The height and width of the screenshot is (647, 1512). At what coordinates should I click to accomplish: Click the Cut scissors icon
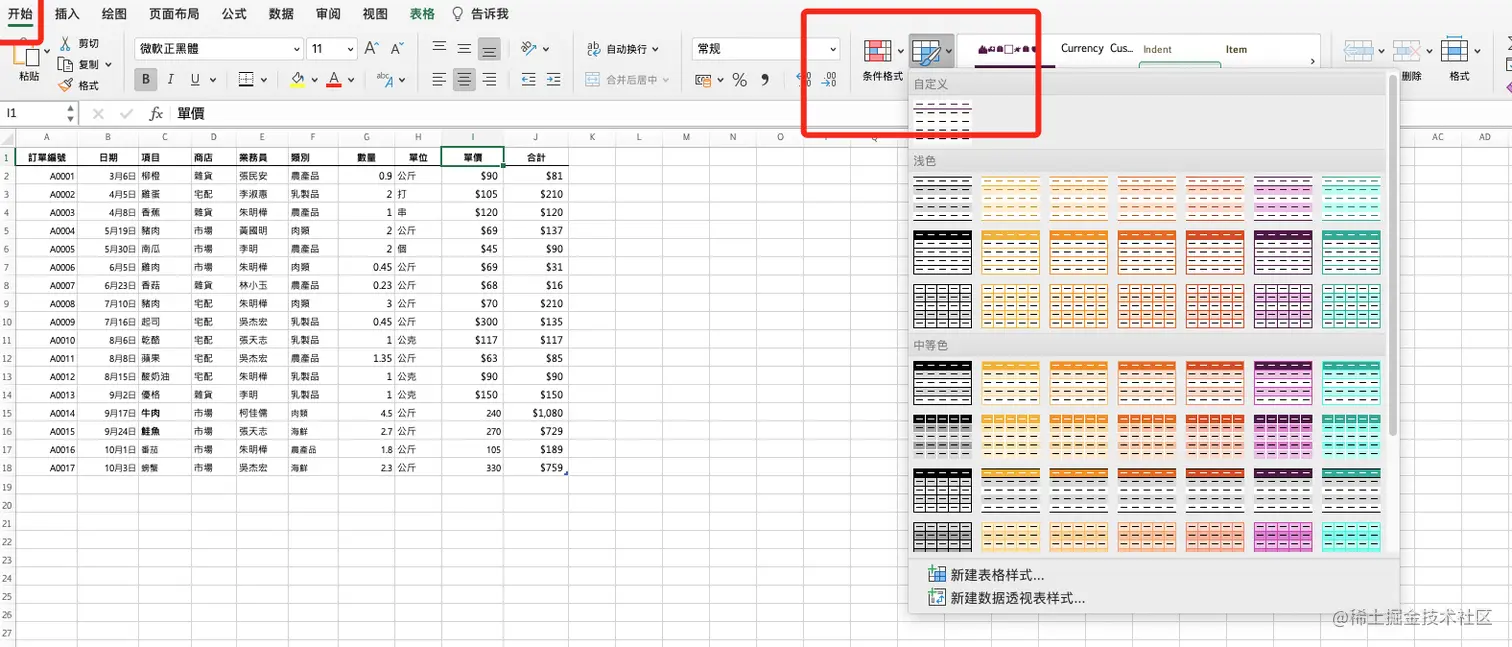tap(66, 43)
